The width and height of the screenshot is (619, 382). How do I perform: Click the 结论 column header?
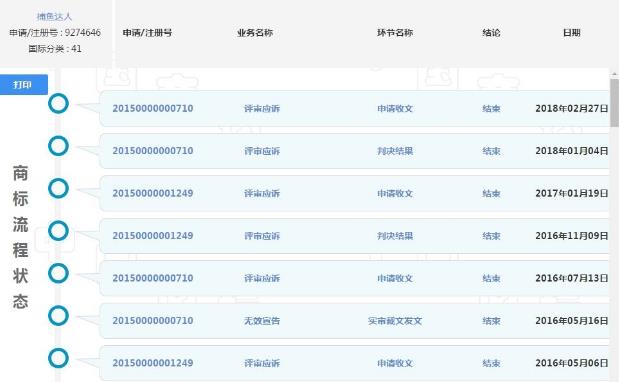pyautogui.click(x=491, y=33)
